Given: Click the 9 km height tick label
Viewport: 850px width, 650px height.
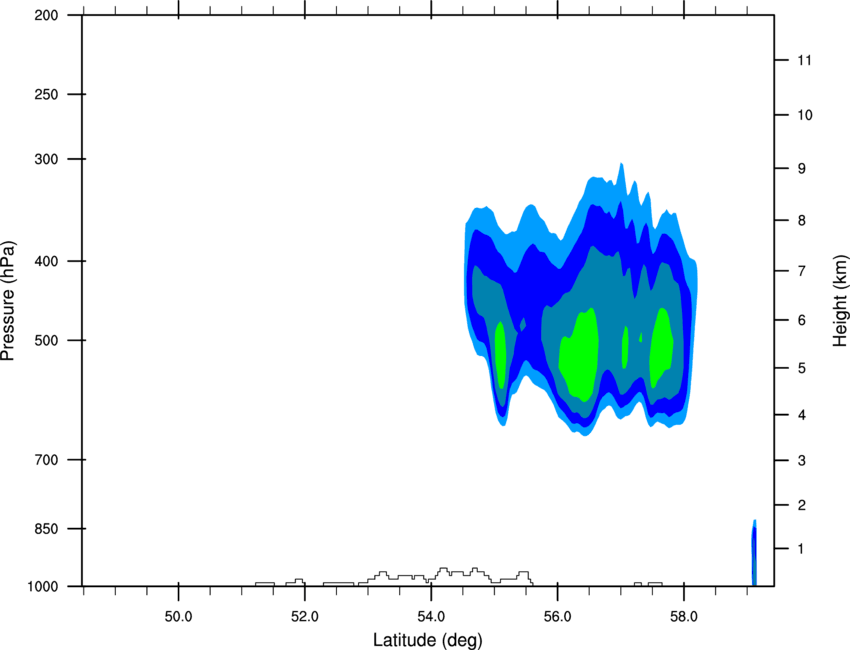Looking at the screenshot, I should click(x=802, y=169).
